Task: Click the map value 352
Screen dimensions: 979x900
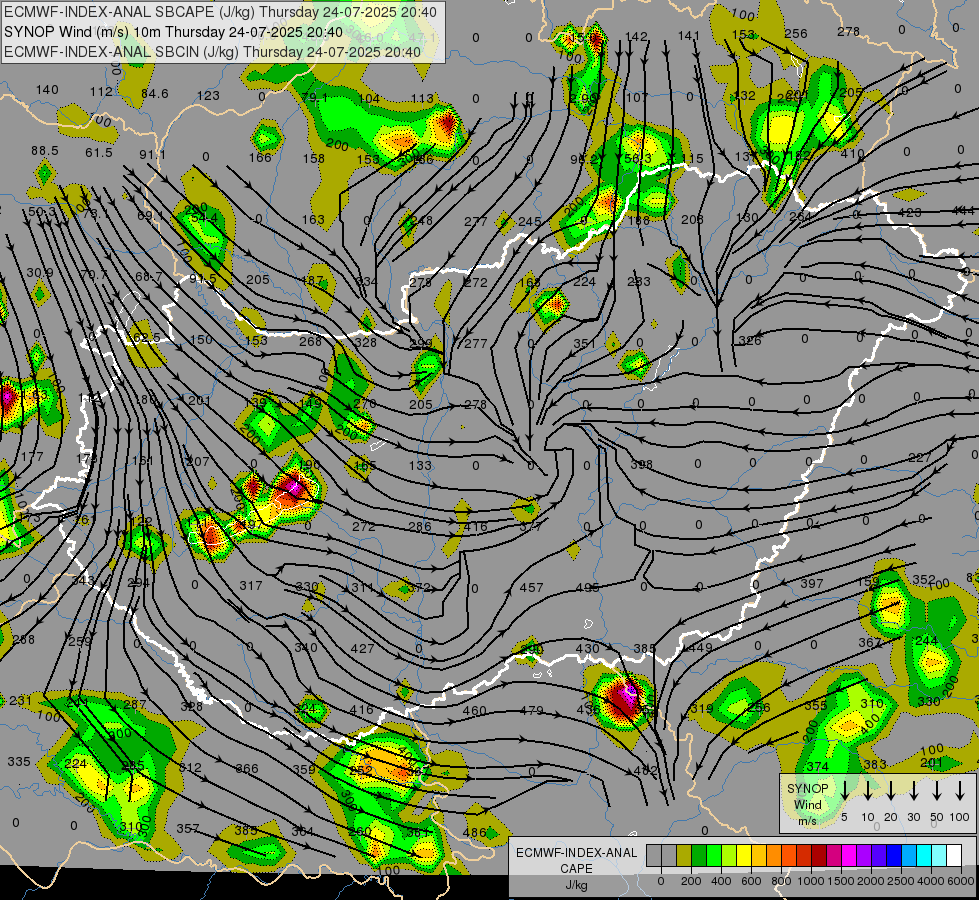Action: coord(924,580)
